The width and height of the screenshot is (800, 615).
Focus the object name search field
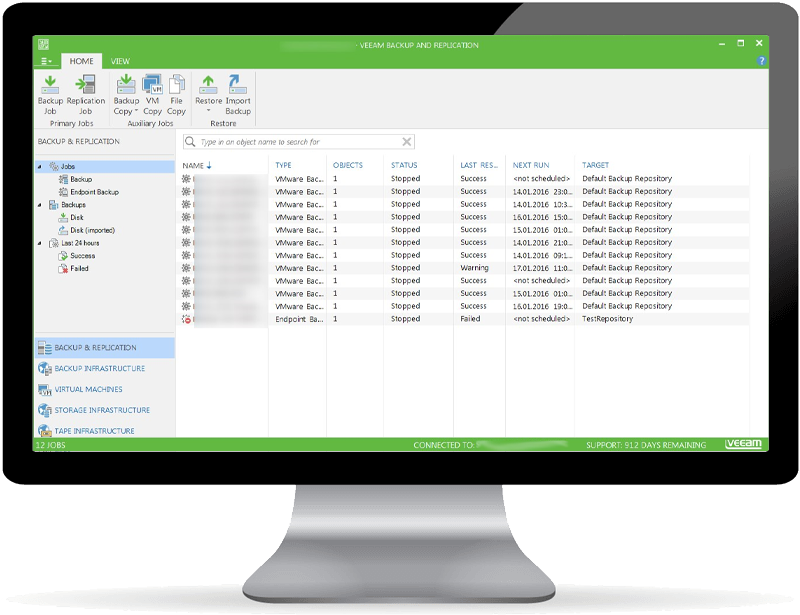(298, 142)
